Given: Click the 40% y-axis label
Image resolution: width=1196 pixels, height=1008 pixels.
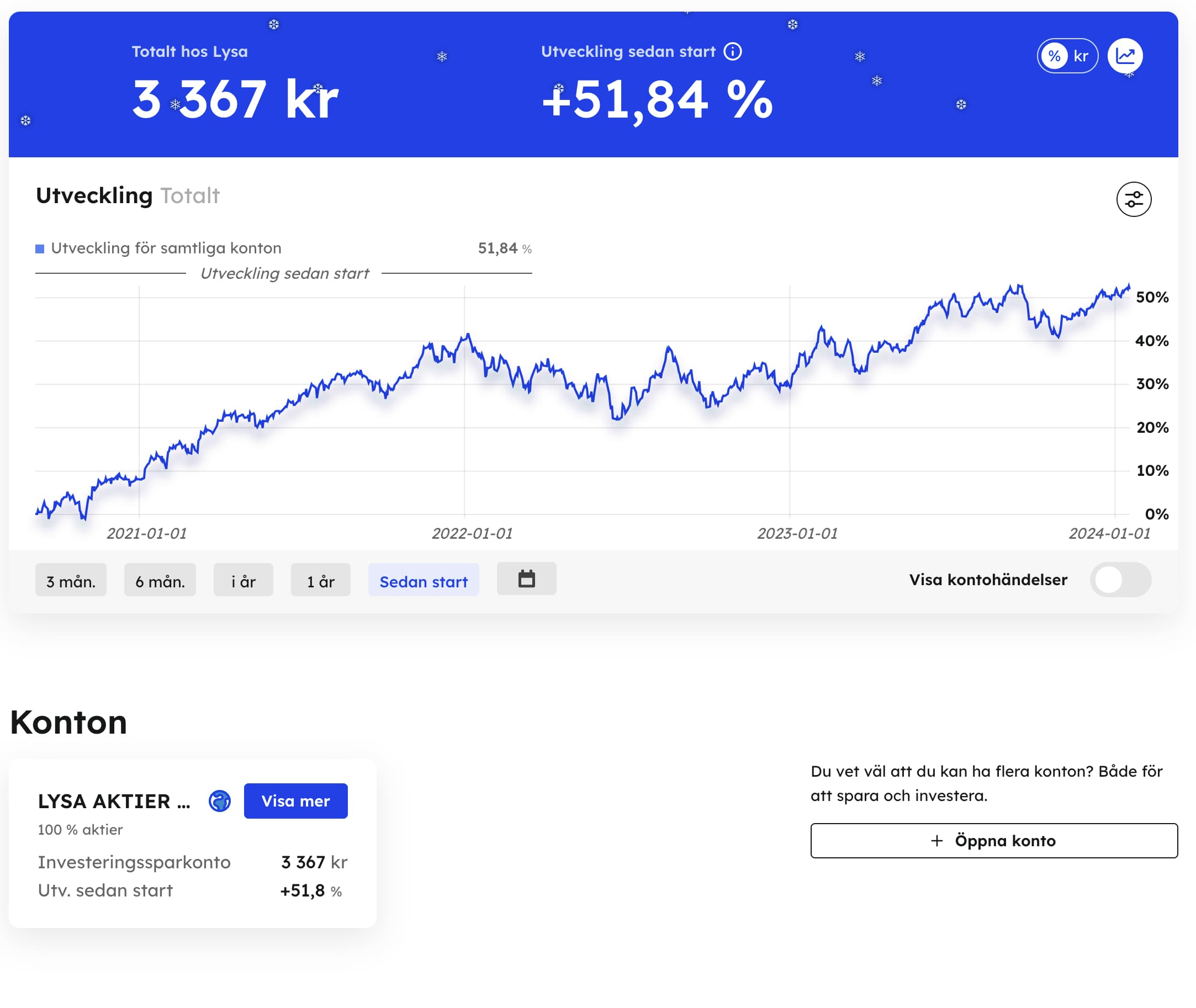Looking at the screenshot, I should 1152,341.
